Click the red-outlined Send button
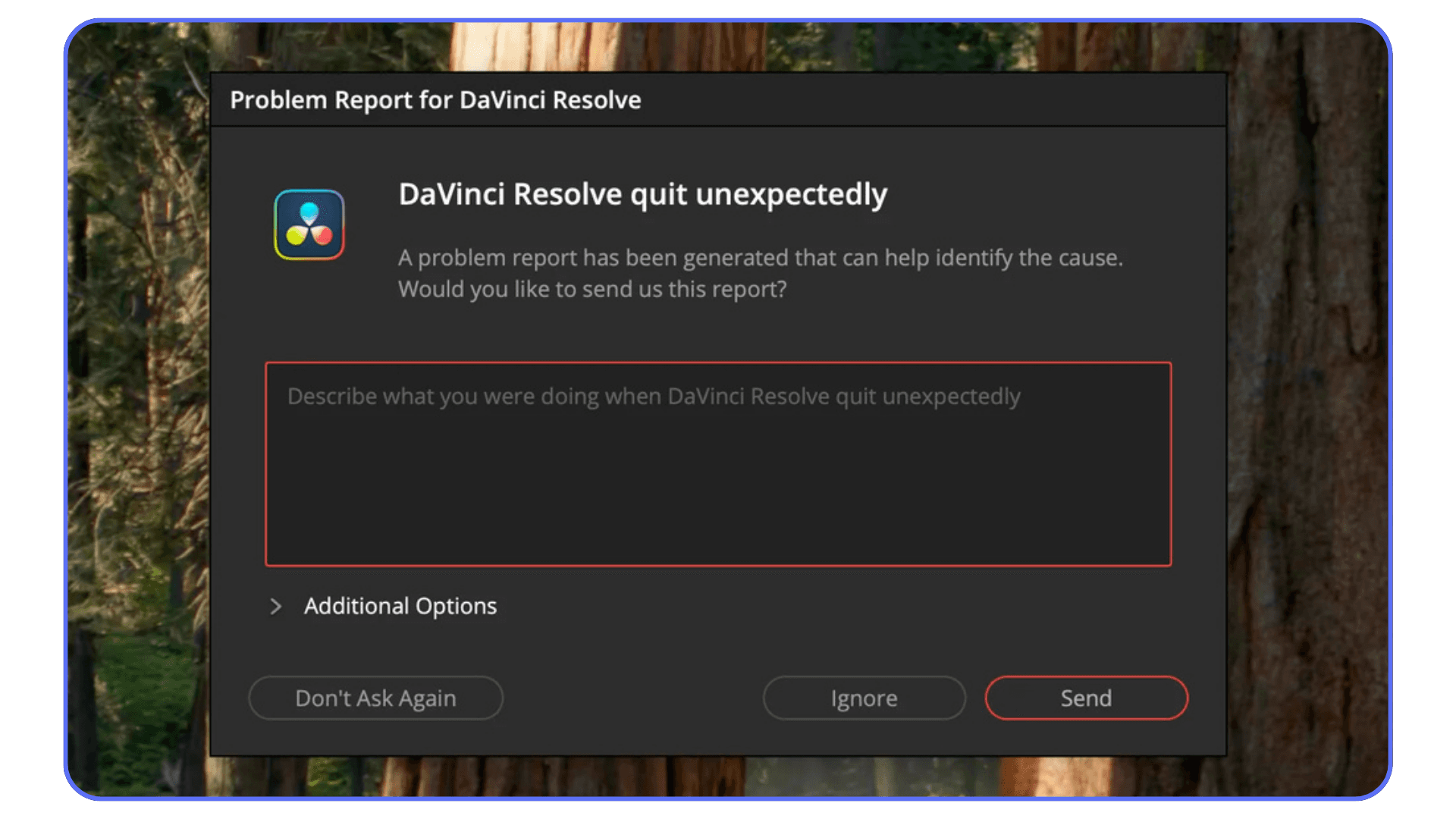1456x819 pixels. pos(1086,698)
